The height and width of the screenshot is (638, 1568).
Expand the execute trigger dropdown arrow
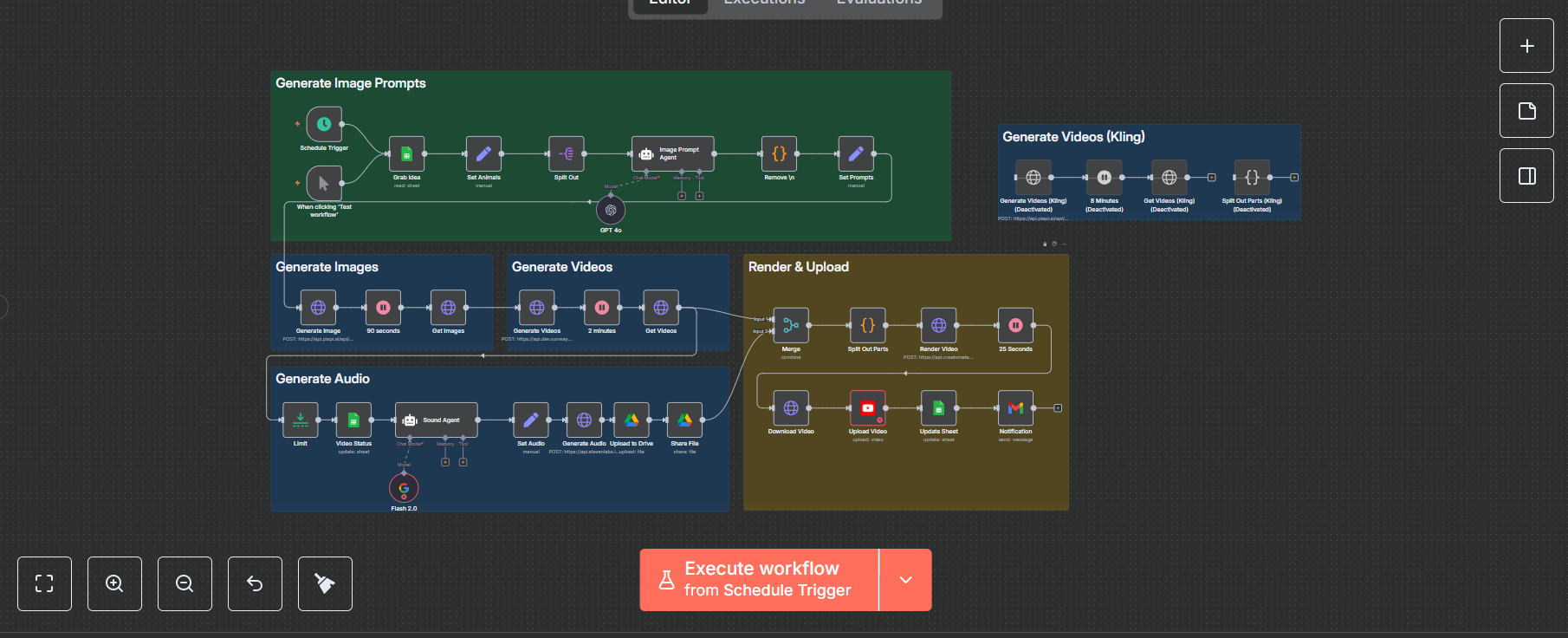tap(905, 579)
